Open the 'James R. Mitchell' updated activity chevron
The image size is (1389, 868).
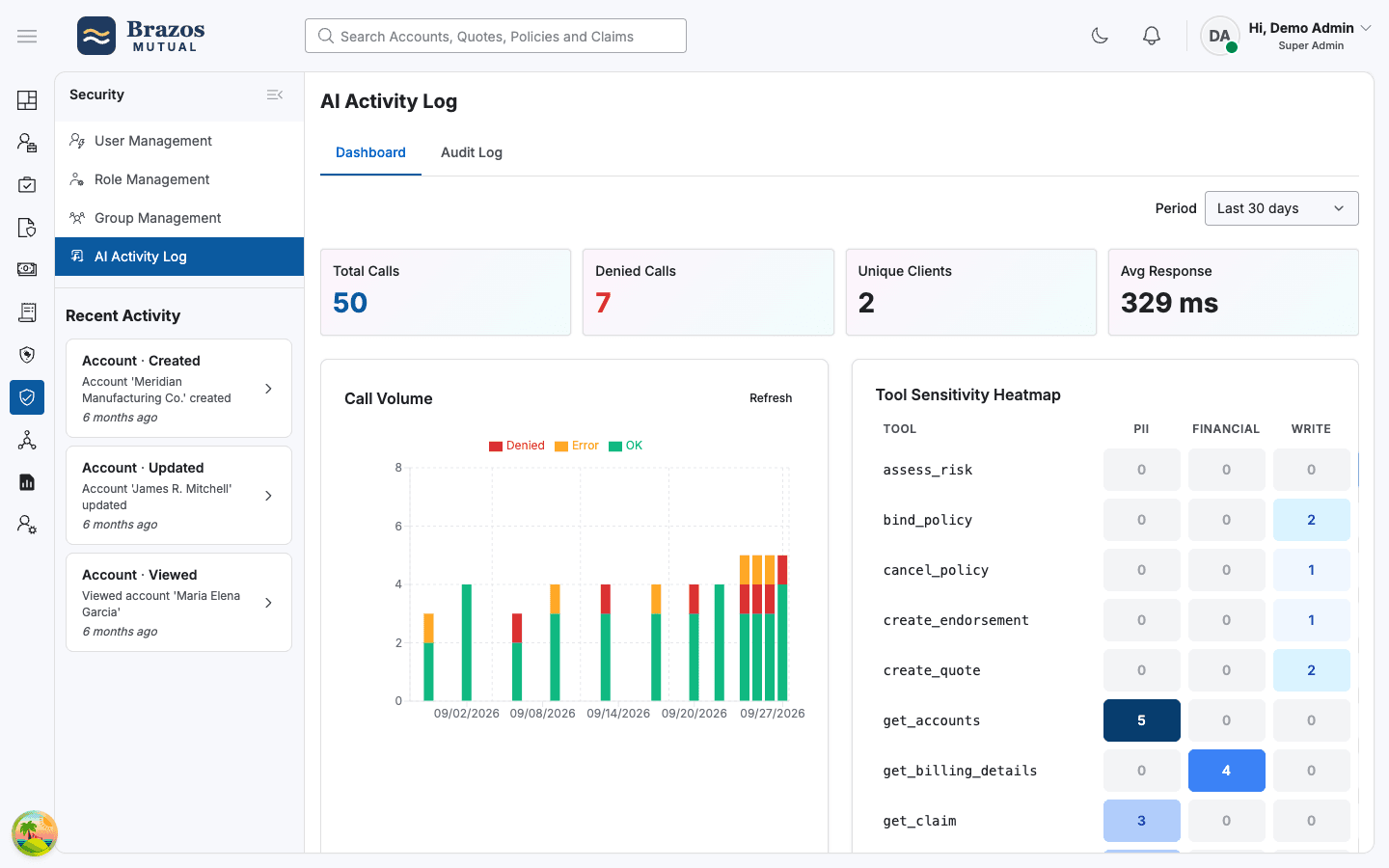[269, 496]
